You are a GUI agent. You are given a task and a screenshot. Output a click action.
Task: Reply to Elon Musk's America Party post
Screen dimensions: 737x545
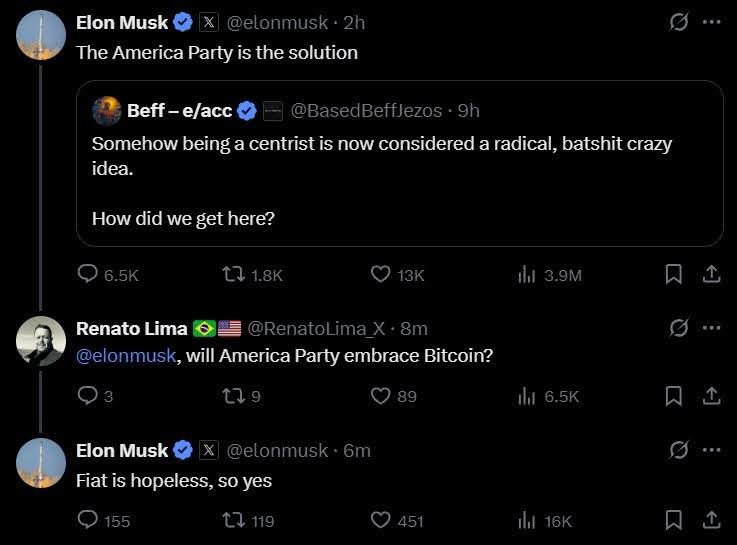[x=88, y=274]
